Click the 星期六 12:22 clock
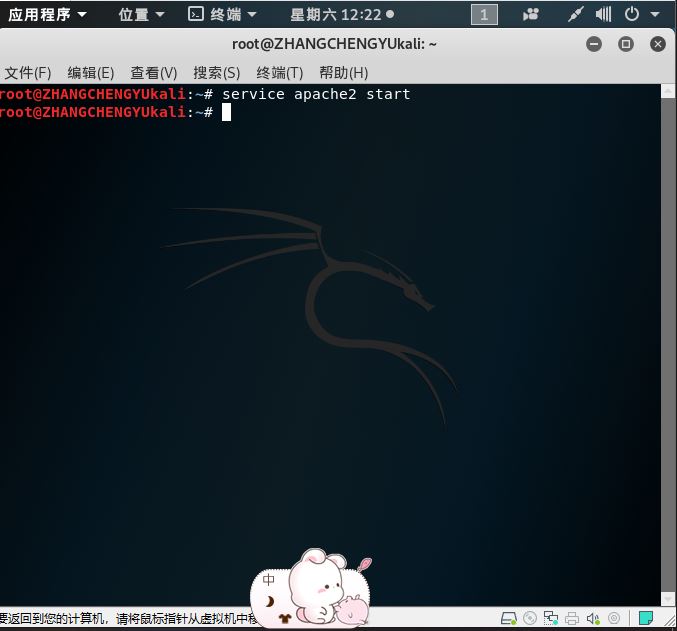The width and height of the screenshot is (677, 631). click(342, 15)
